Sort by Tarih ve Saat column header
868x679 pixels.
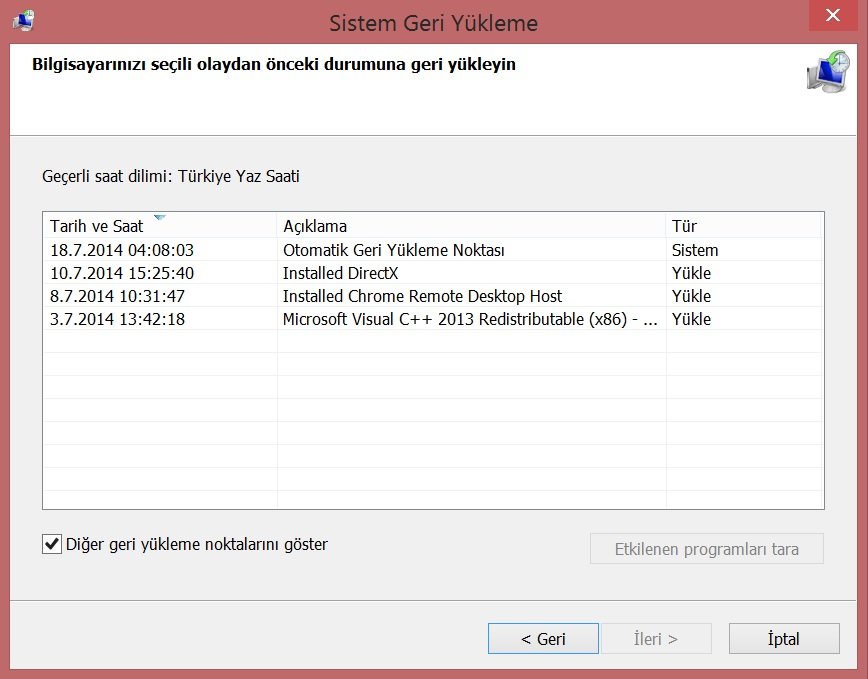click(x=97, y=226)
